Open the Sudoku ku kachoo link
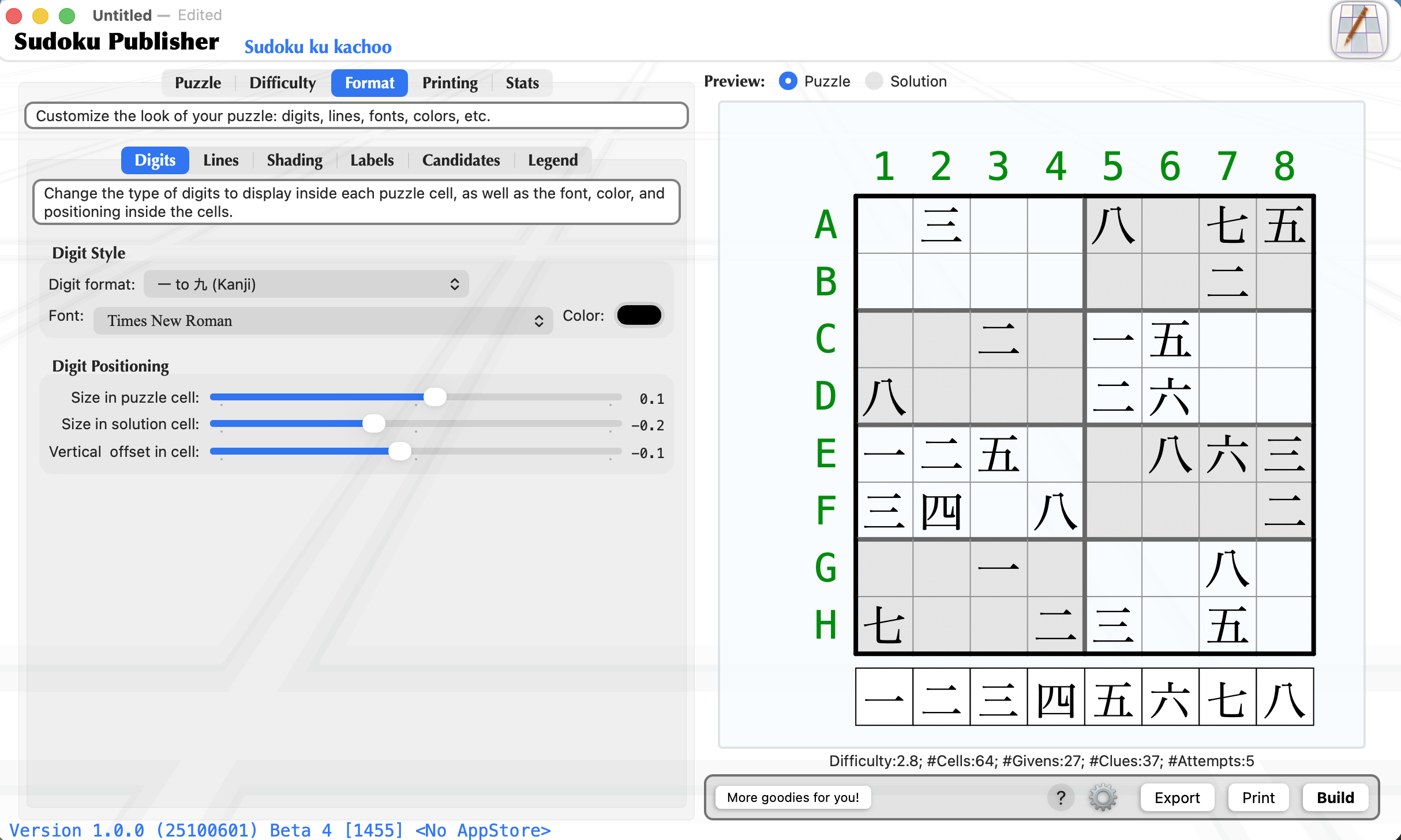 point(318,47)
